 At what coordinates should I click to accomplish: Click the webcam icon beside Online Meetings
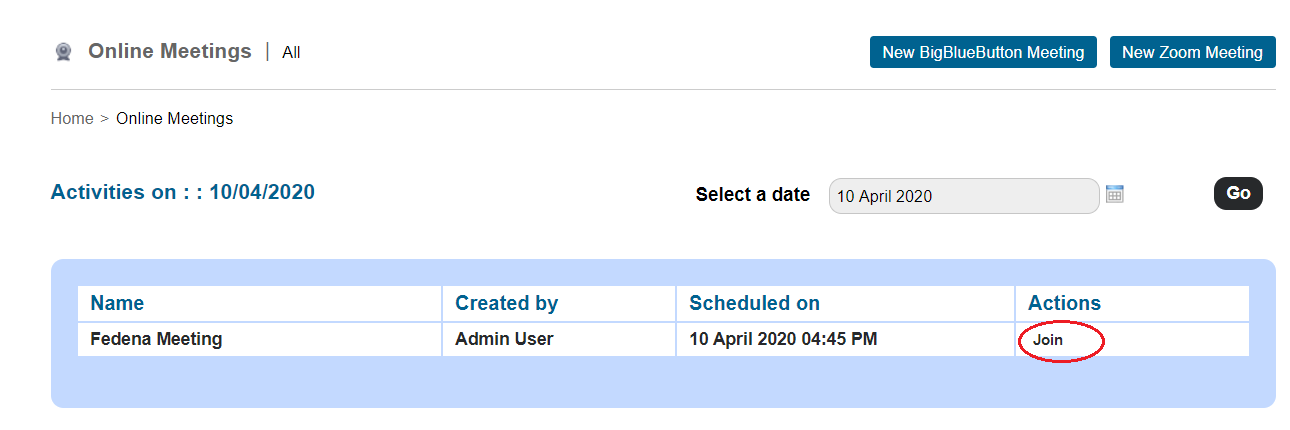(64, 52)
